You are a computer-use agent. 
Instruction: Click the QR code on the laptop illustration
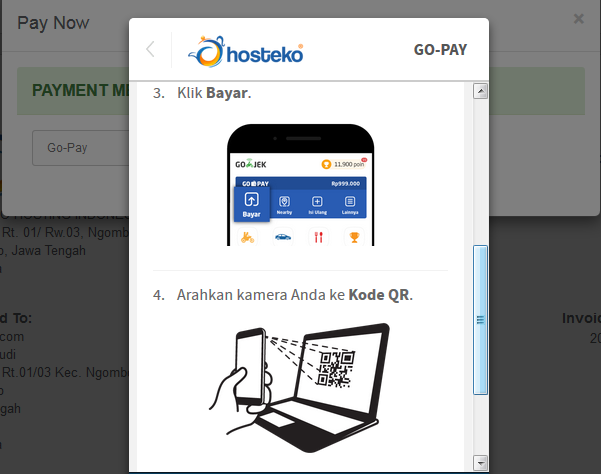pyautogui.click(x=335, y=369)
